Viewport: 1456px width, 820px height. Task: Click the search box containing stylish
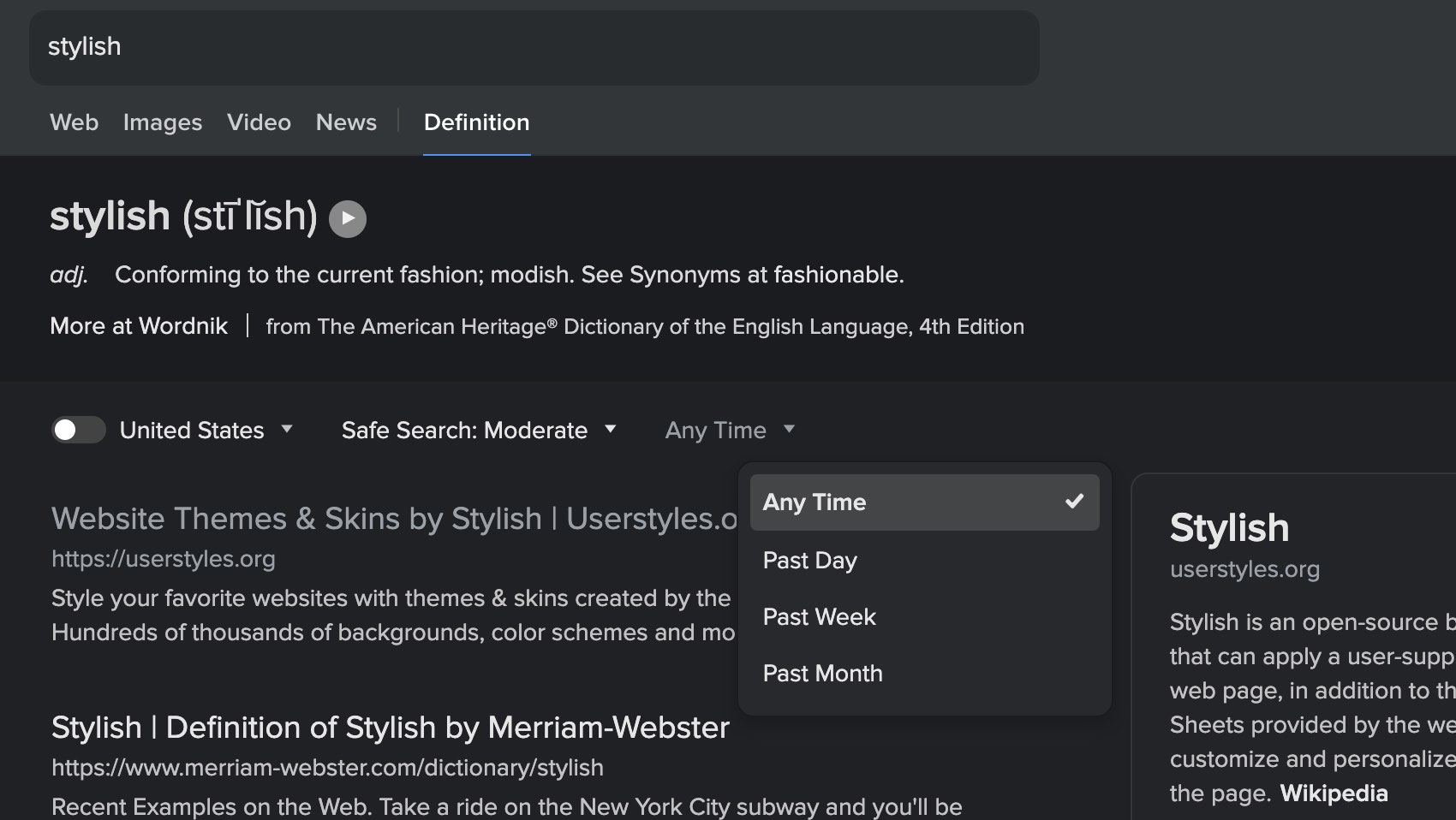click(x=534, y=47)
